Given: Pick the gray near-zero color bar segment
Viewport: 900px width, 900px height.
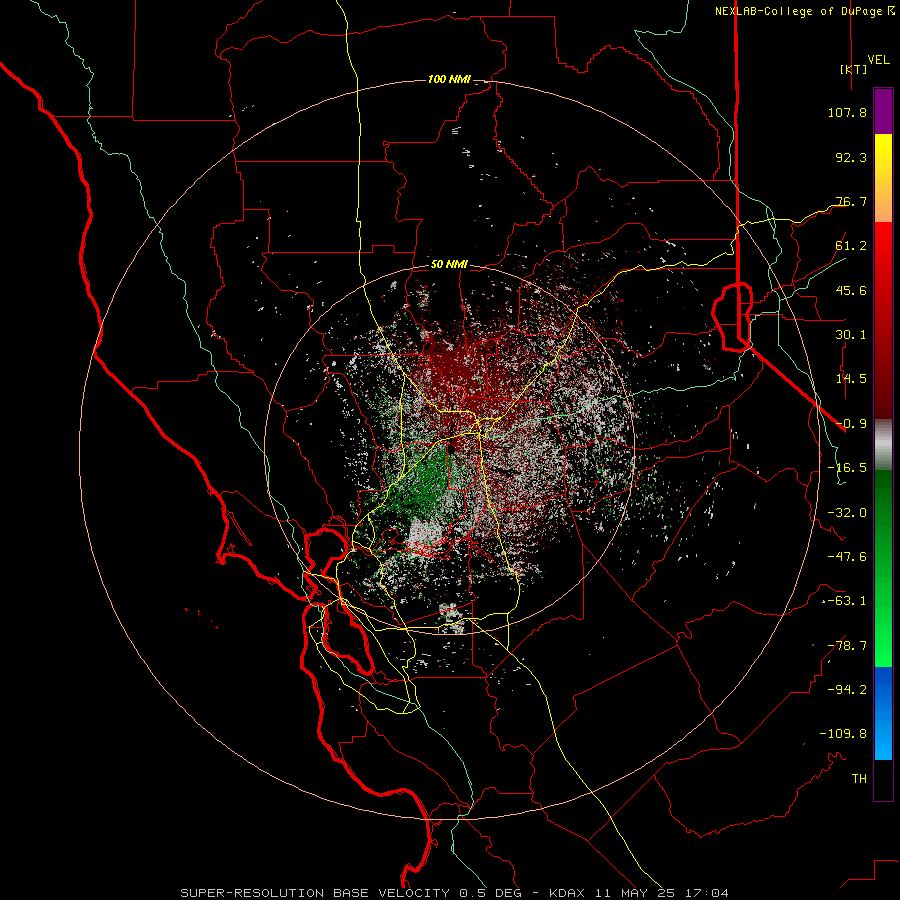Looking at the screenshot, I should point(883,445).
